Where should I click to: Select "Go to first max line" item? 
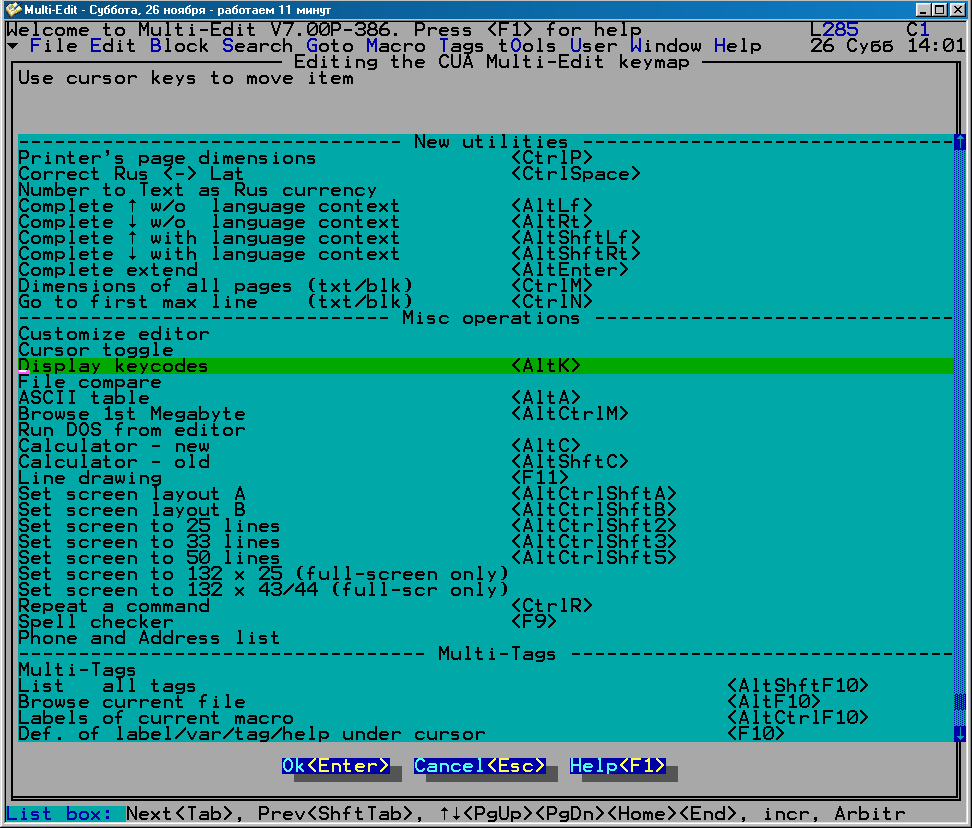485,302
